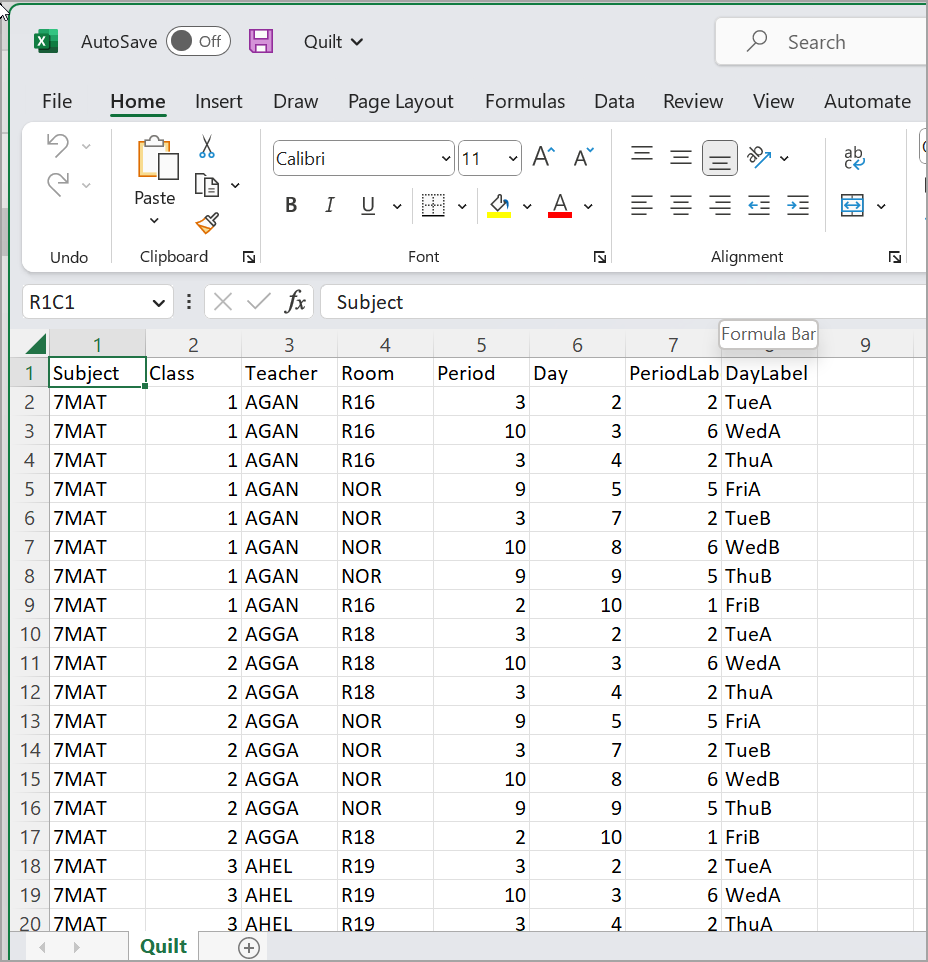This screenshot has width=928, height=962.
Task: Toggle the AutoSave switch
Action: (x=198, y=41)
